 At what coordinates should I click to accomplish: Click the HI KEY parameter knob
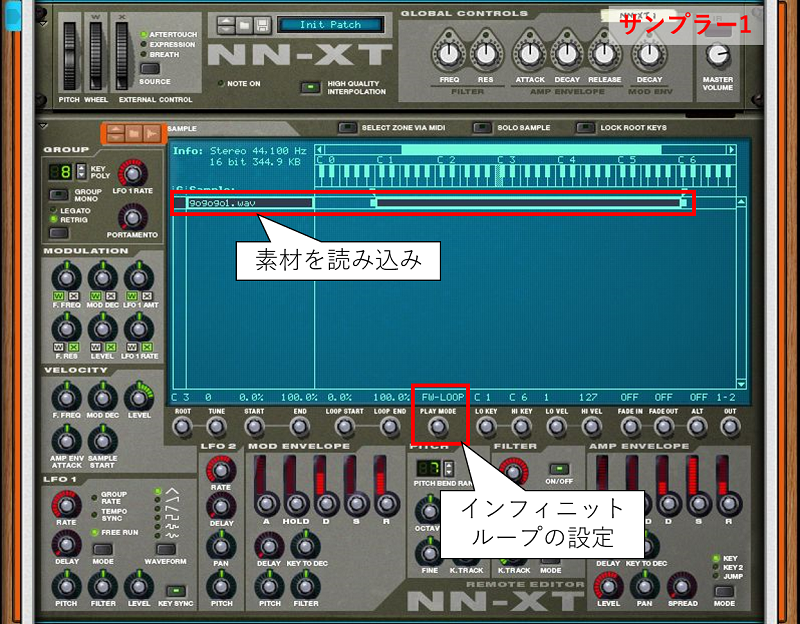point(521,426)
